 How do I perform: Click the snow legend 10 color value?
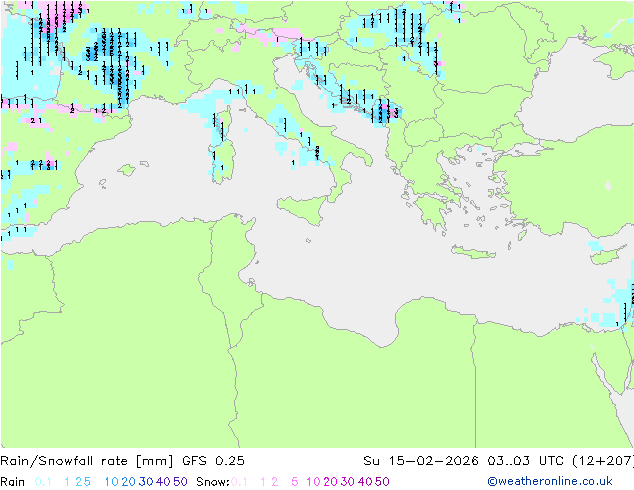click(x=313, y=482)
